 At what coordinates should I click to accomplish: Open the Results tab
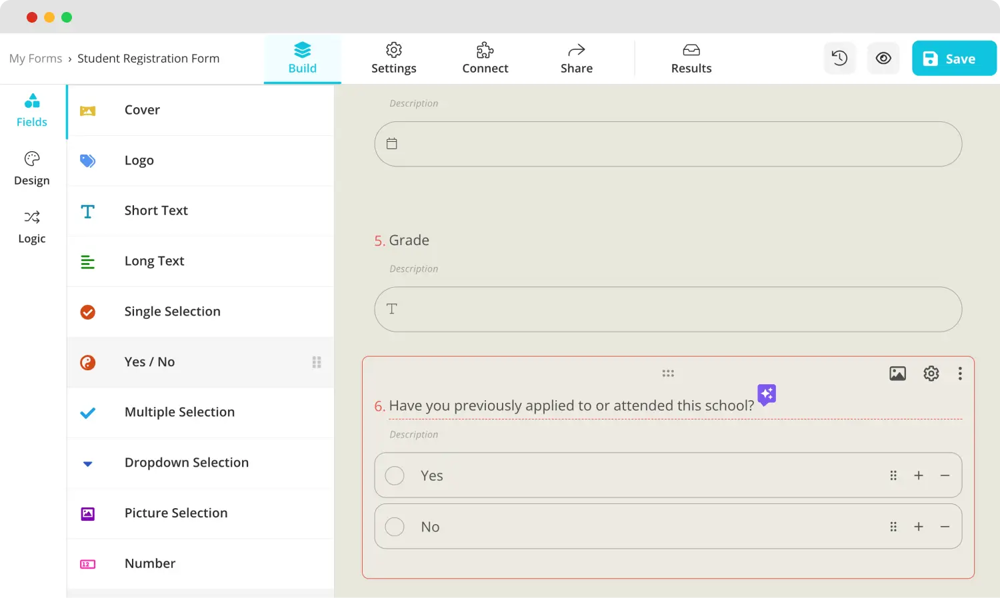point(691,58)
